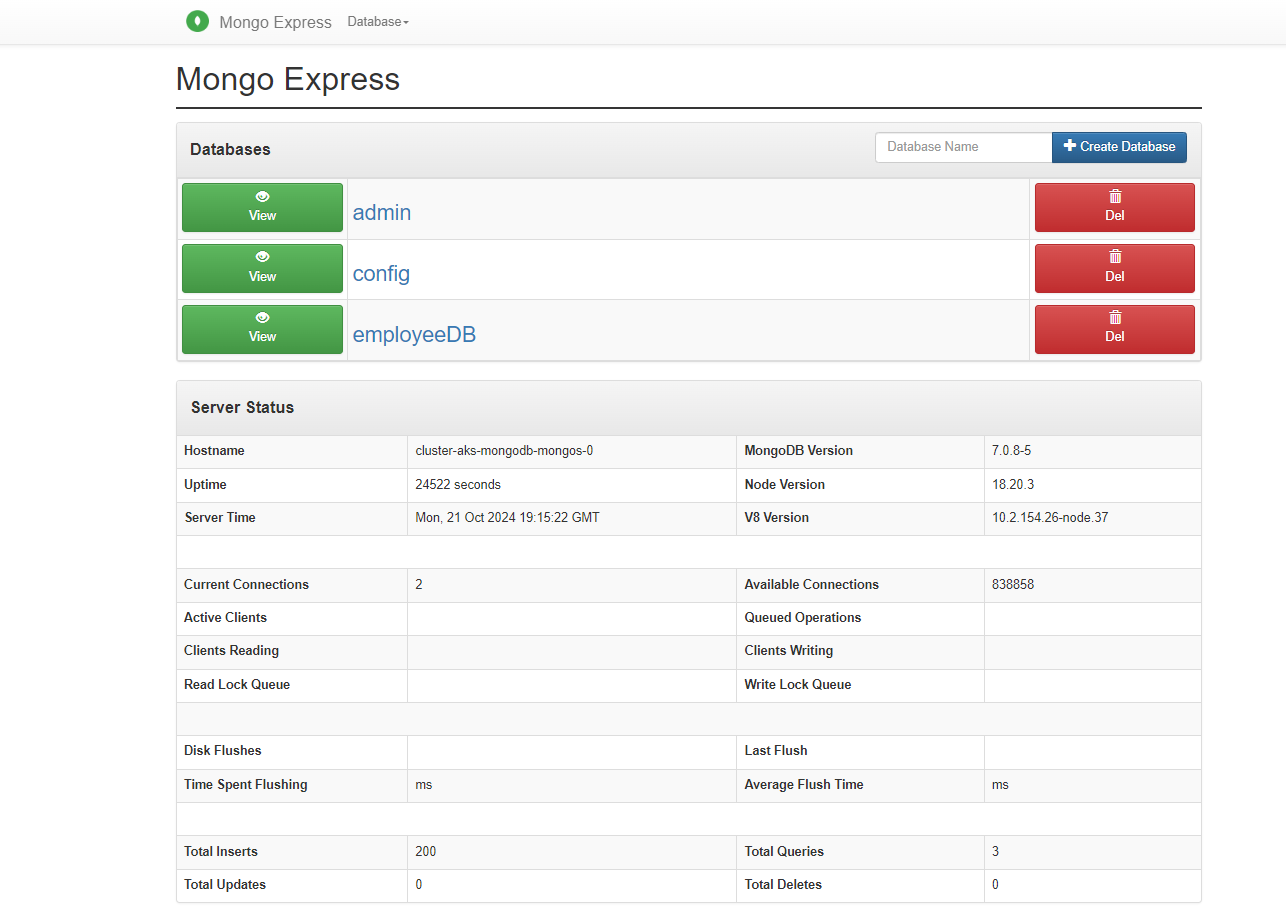Click the Read Lock Queue label

pos(237,685)
